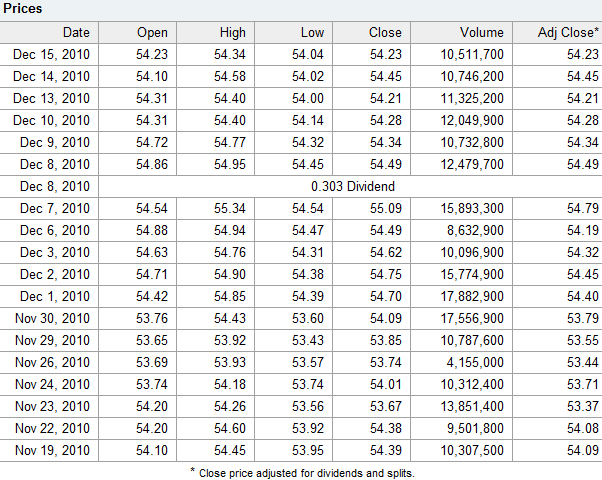Click the high price 54.58
The width and height of the screenshot is (602, 480).
(x=230, y=76)
